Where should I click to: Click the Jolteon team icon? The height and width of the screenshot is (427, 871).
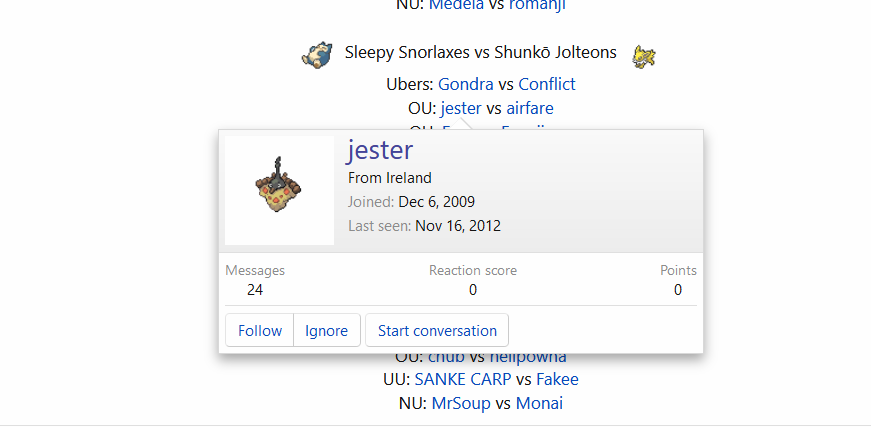click(x=644, y=56)
